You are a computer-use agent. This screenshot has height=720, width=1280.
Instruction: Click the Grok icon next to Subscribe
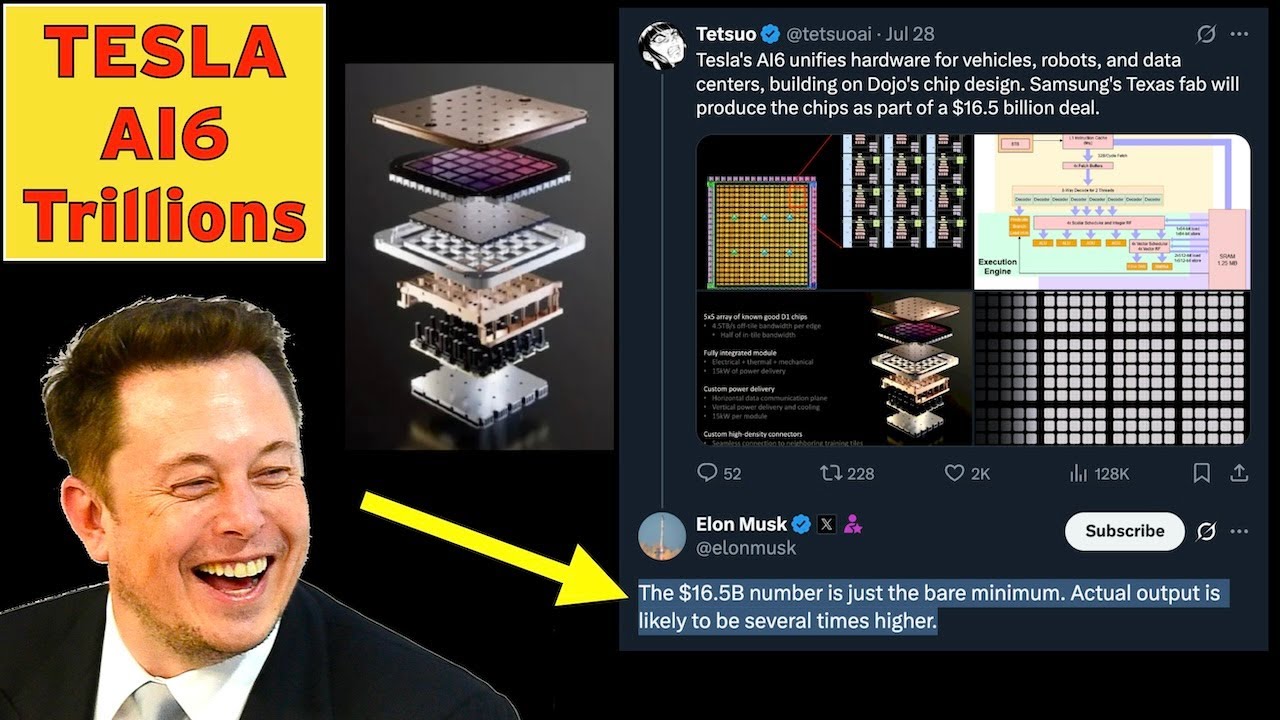click(1206, 531)
